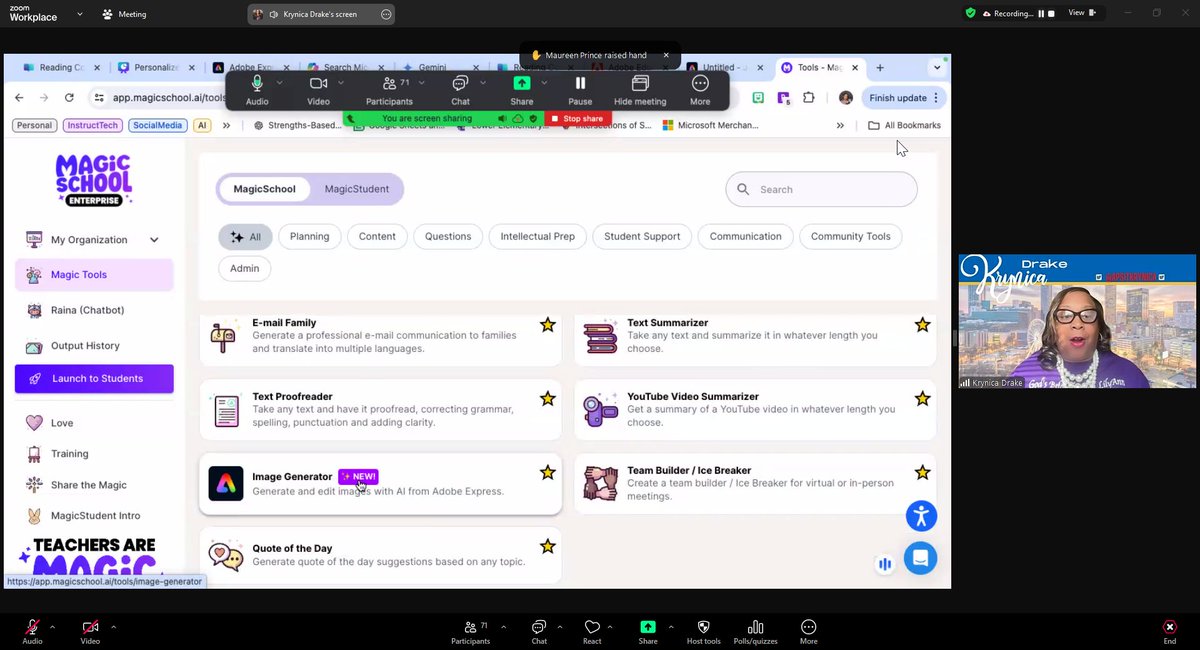1200x650 pixels.
Task: Toggle favorite star on Text Proofreader
Action: click(547, 399)
